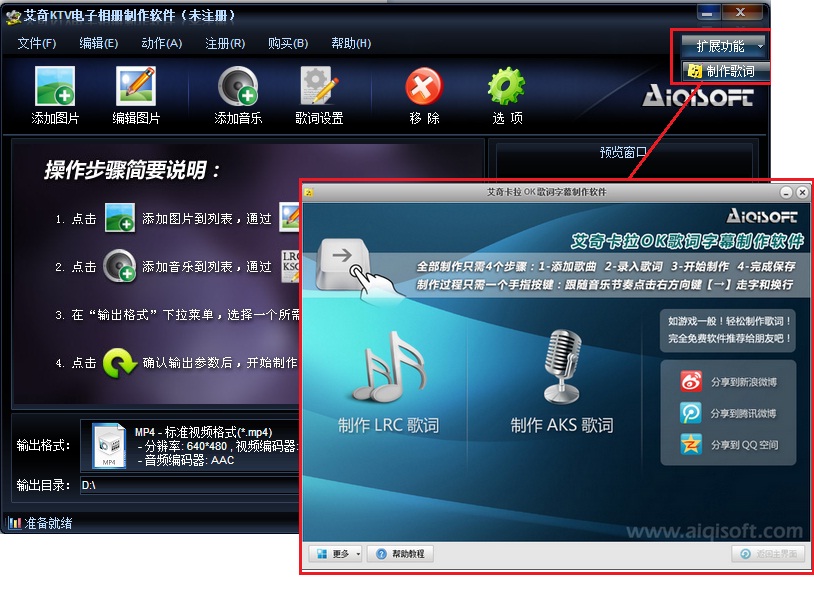Expand the 扩展功能 dropdown
814x607 pixels.
pyautogui.click(x=723, y=46)
